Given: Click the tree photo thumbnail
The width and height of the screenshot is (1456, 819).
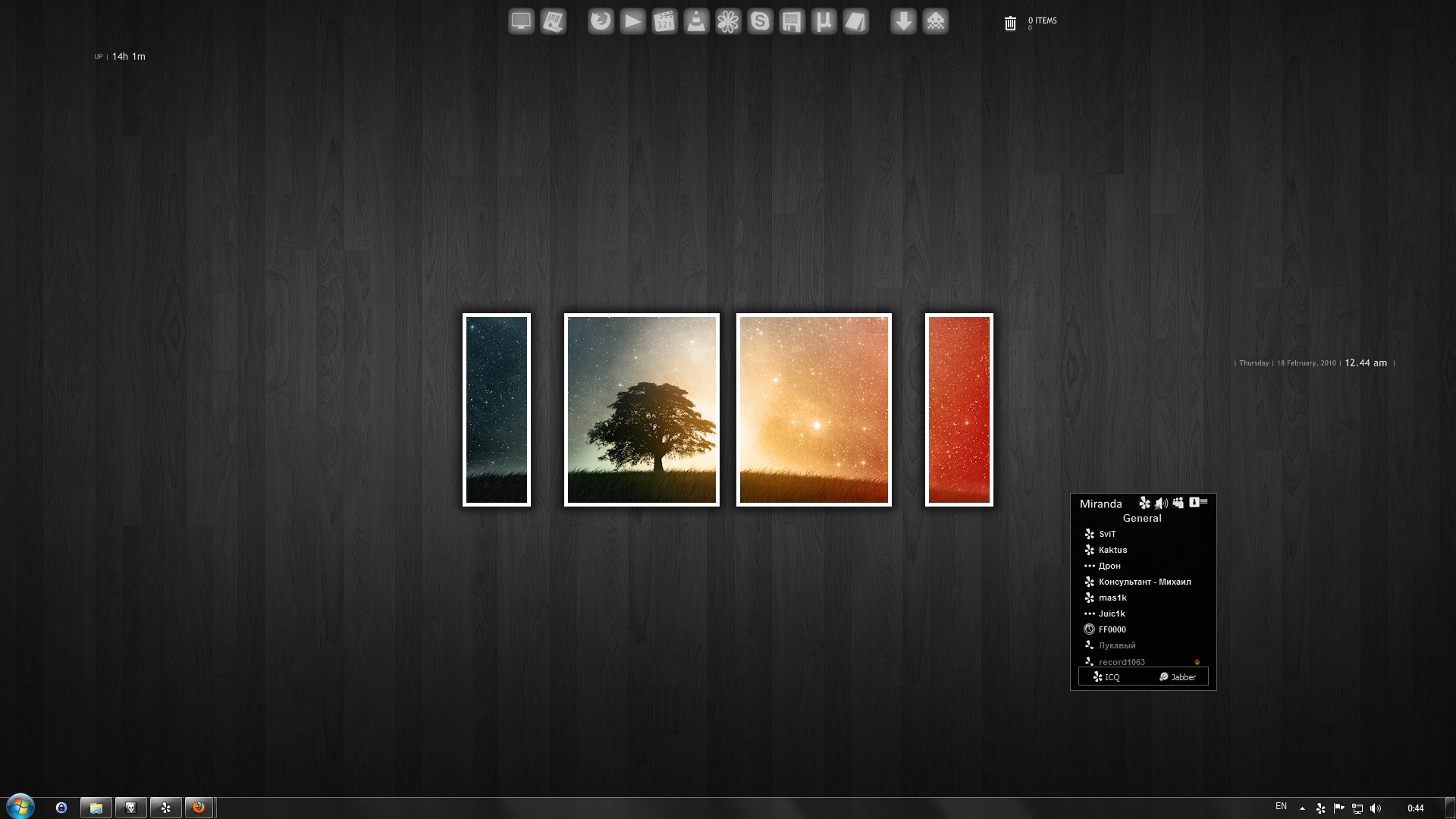Looking at the screenshot, I should (x=642, y=409).
